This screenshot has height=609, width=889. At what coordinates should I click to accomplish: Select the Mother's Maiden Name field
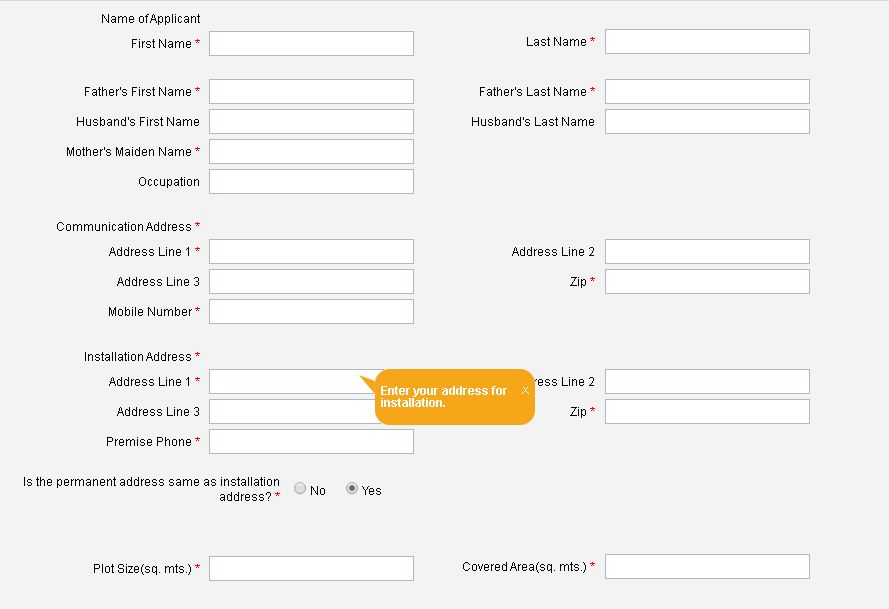click(311, 151)
